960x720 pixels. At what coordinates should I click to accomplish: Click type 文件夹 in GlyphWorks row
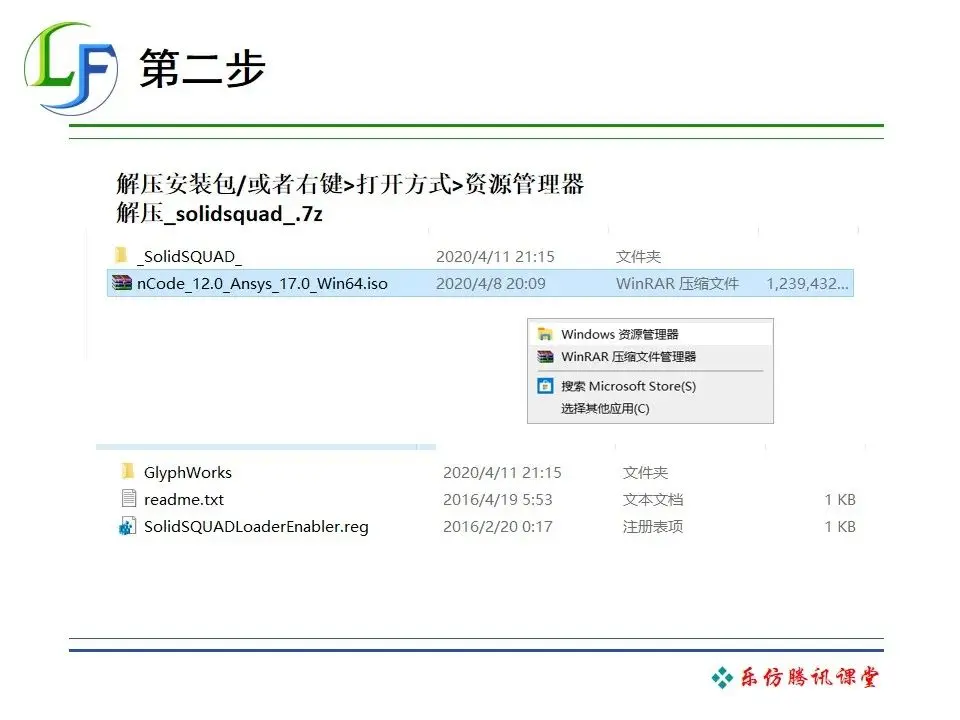coord(645,473)
